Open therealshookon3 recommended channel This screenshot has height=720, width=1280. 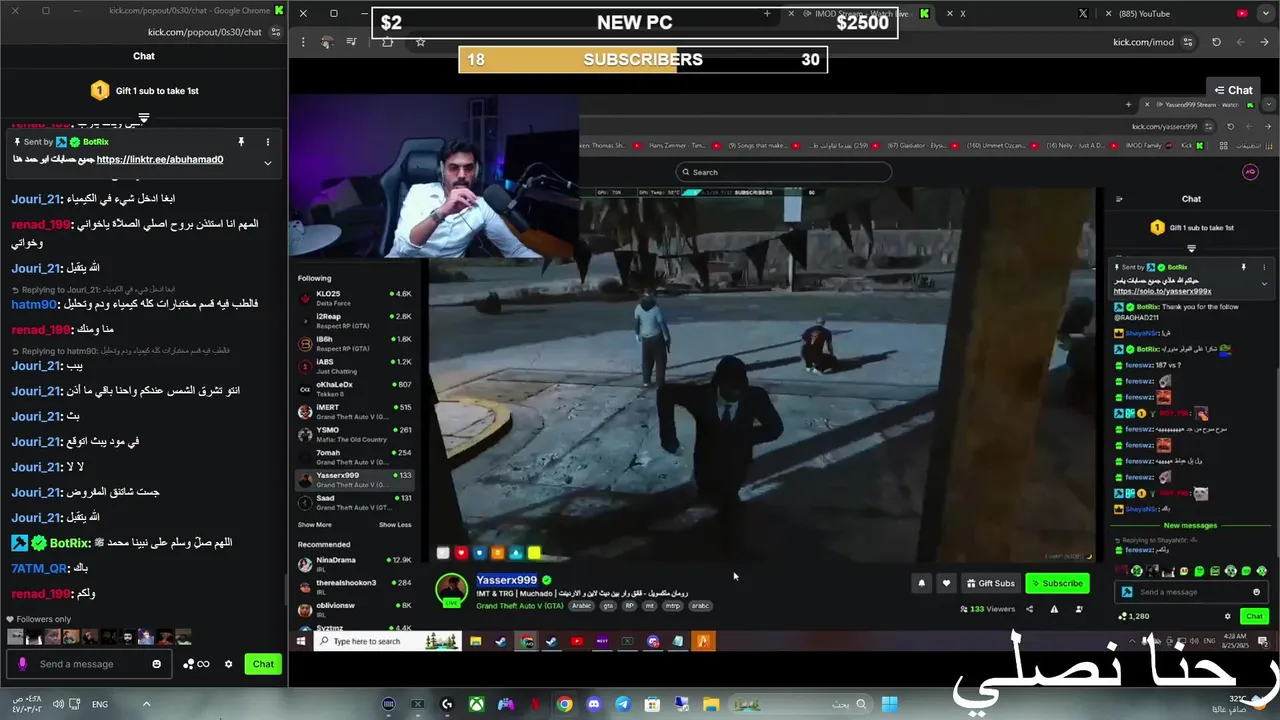tap(355, 587)
